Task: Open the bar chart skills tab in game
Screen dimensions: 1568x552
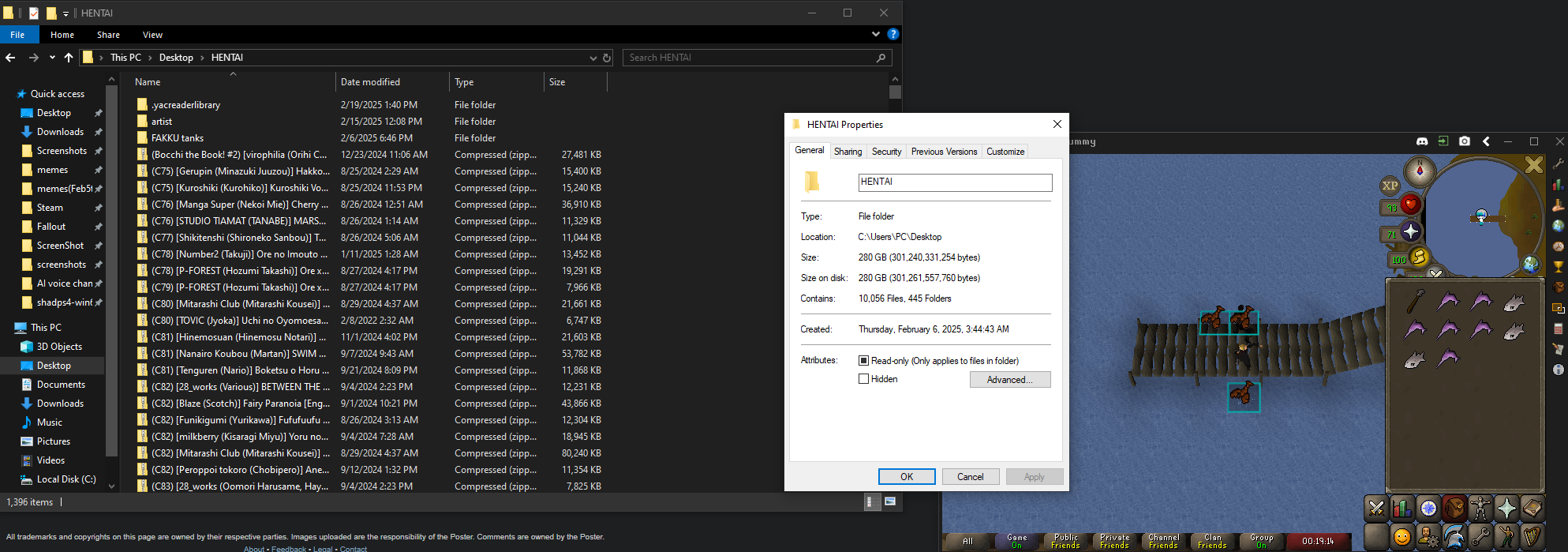Action: pos(1402,508)
